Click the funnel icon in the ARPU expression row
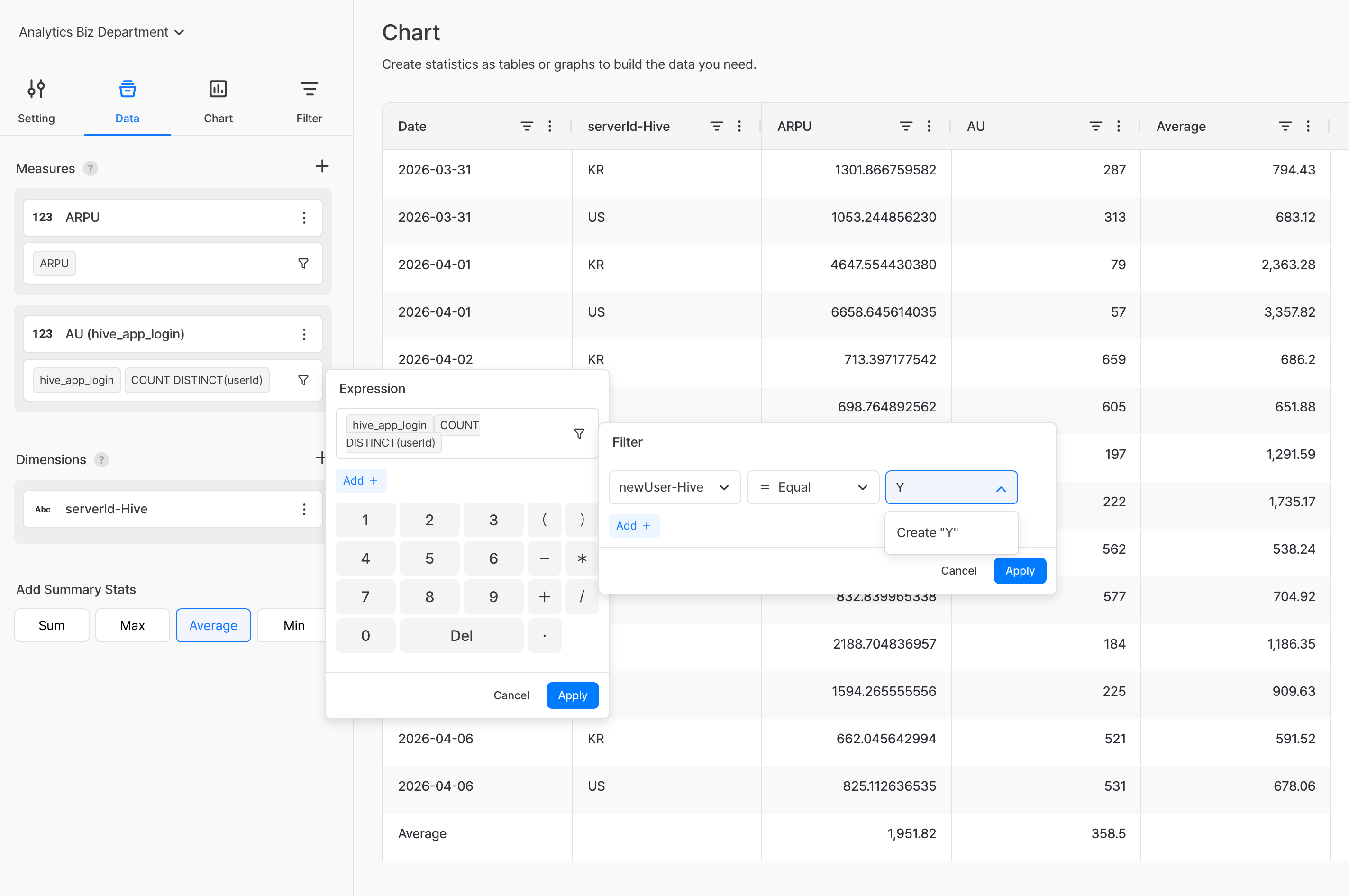The image size is (1349, 896). (x=303, y=264)
